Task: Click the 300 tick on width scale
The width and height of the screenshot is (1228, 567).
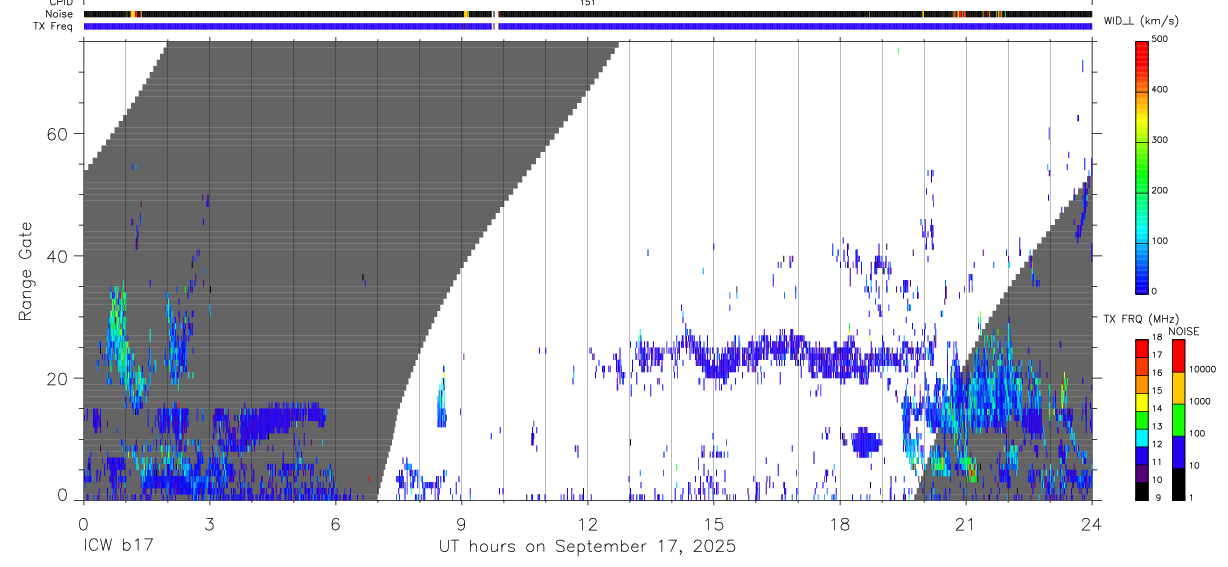Action: (x=1161, y=140)
